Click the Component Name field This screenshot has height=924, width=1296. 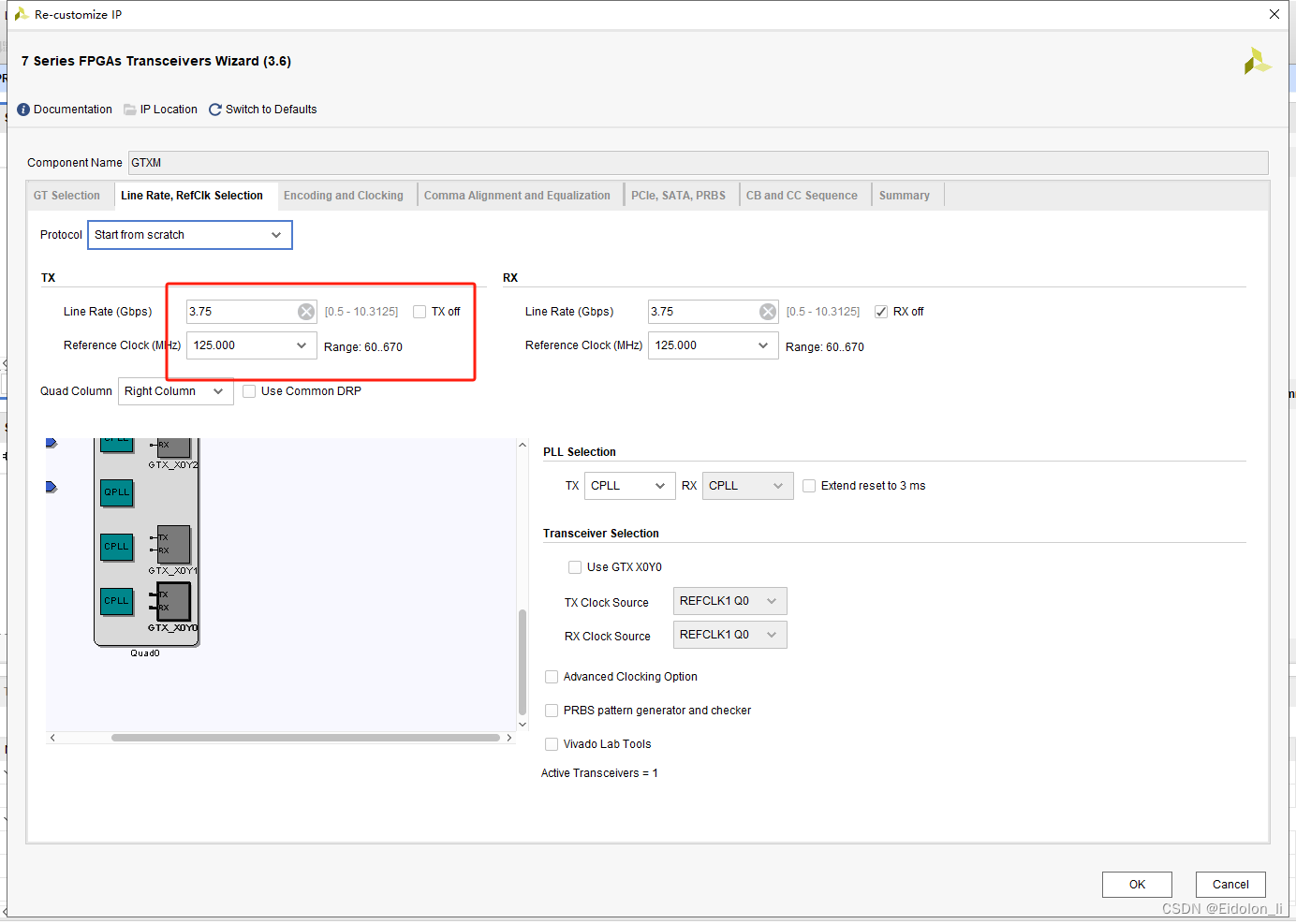(698, 163)
